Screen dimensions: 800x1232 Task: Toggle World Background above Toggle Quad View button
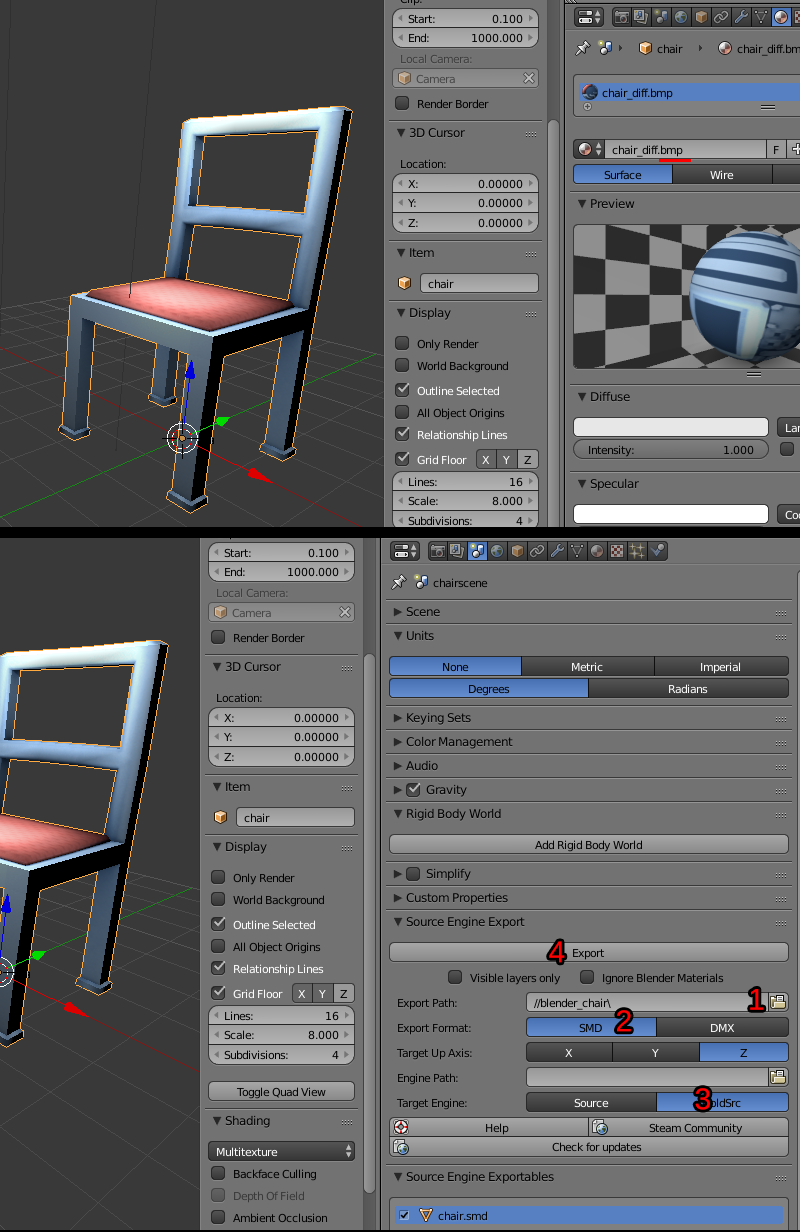point(218,899)
